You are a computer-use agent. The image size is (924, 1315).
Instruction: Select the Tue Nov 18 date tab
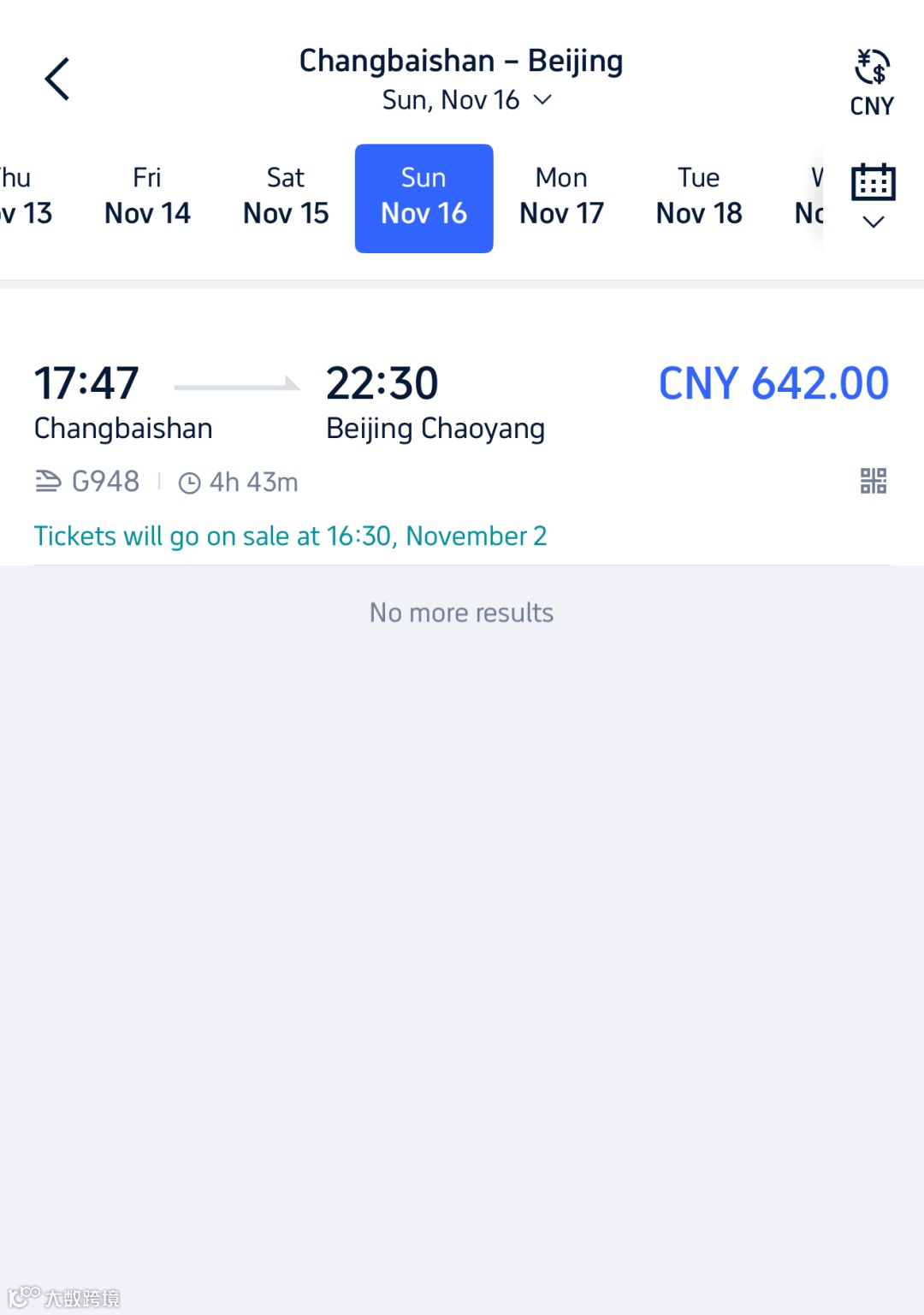[699, 197]
